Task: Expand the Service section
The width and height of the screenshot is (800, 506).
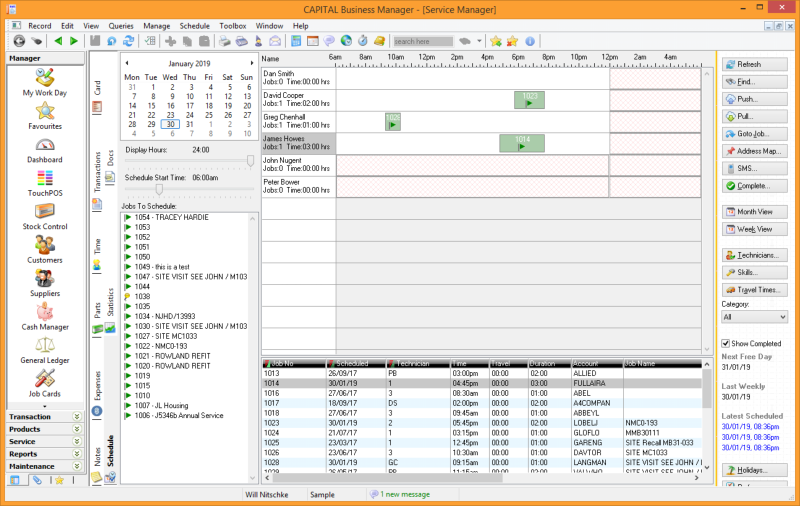Action: pyautogui.click(x=45, y=441)
